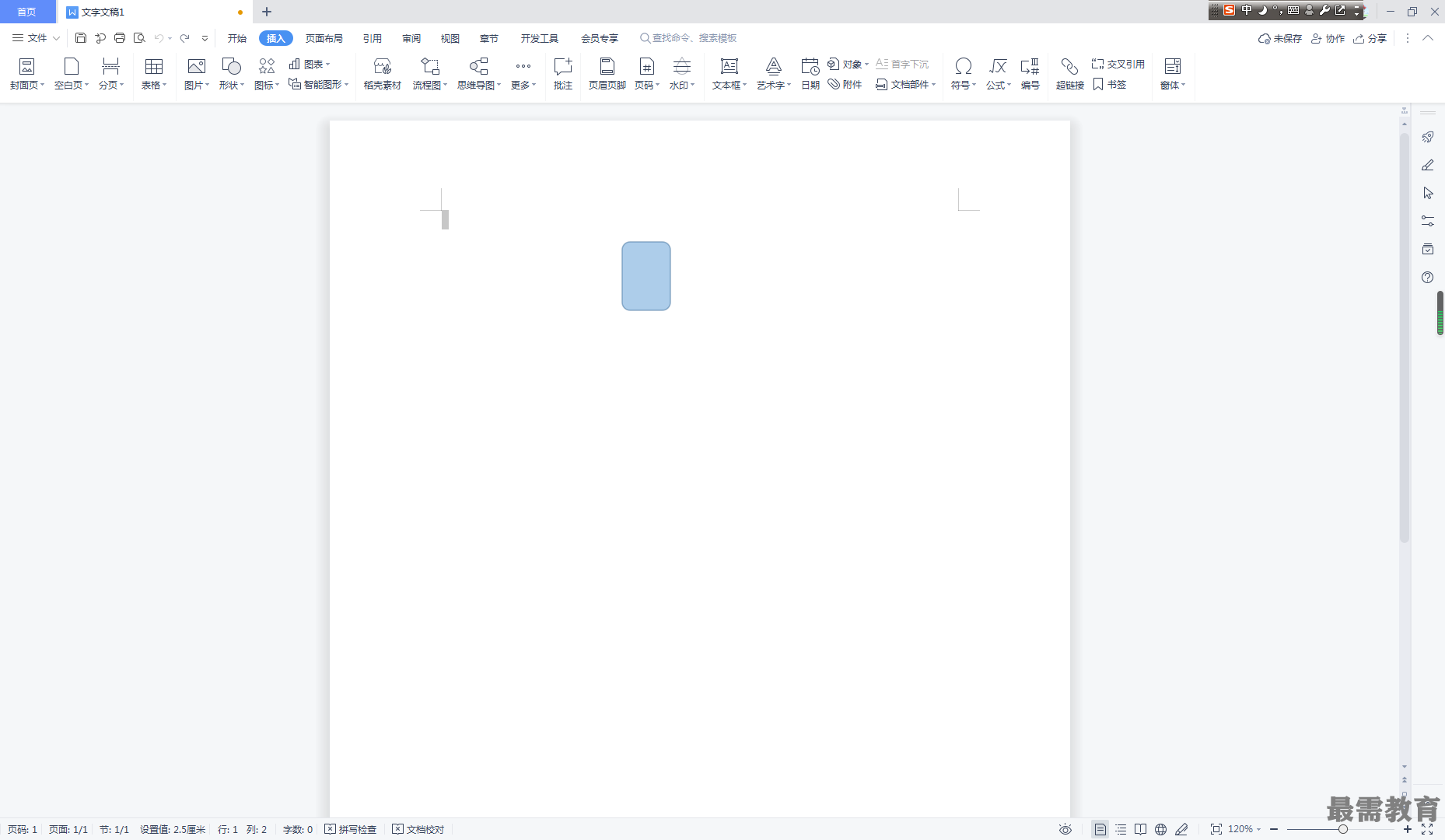Open the 视图 ribbon tab
This screenshot has width=1445, height=840.
(450, 38)
